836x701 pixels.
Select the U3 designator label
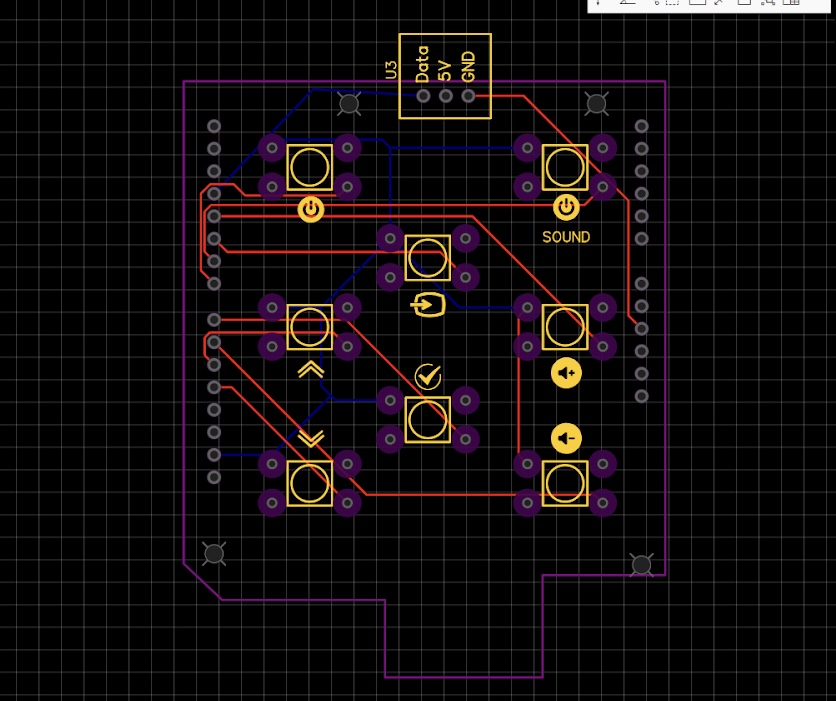391,70
